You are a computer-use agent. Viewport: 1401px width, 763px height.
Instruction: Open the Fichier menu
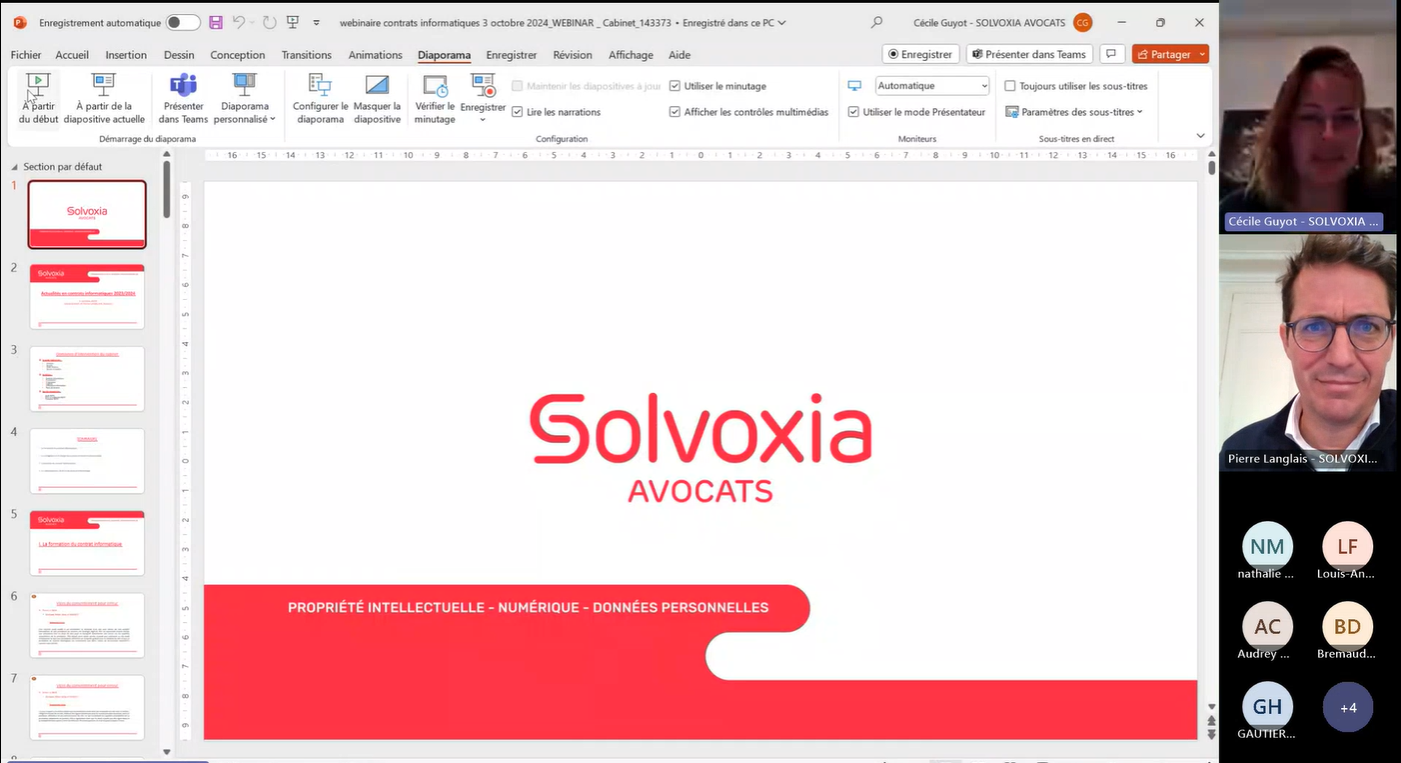[26, 55]
